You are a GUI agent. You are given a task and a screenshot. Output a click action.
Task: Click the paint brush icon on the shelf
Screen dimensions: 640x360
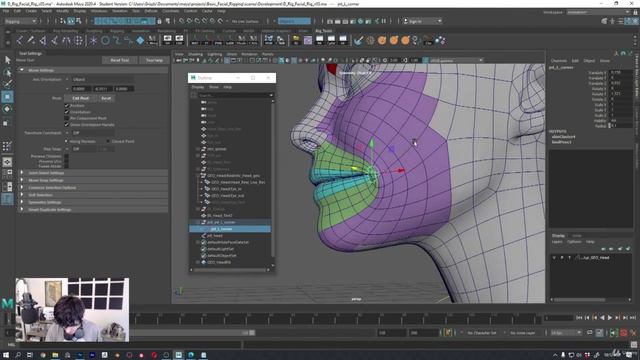coord(358,40)
